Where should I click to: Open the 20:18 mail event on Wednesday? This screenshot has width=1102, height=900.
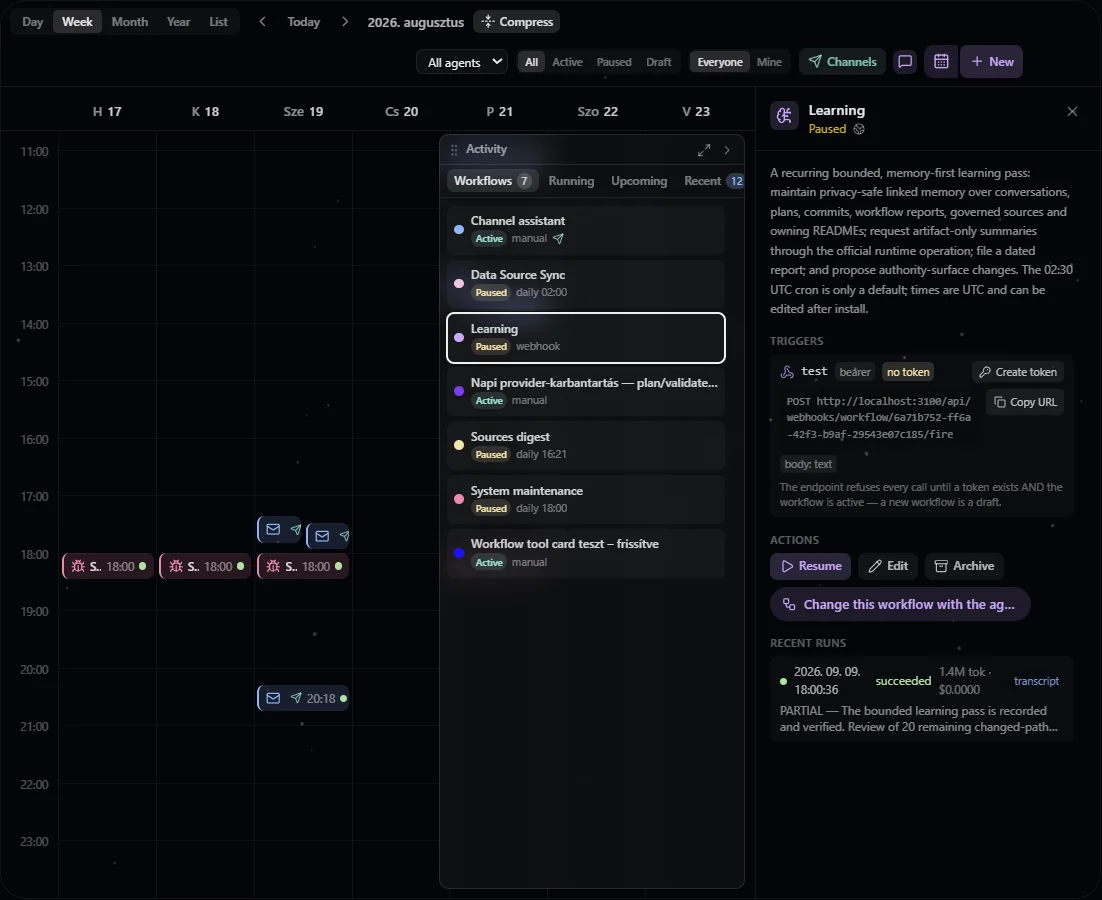coord(303,698)
